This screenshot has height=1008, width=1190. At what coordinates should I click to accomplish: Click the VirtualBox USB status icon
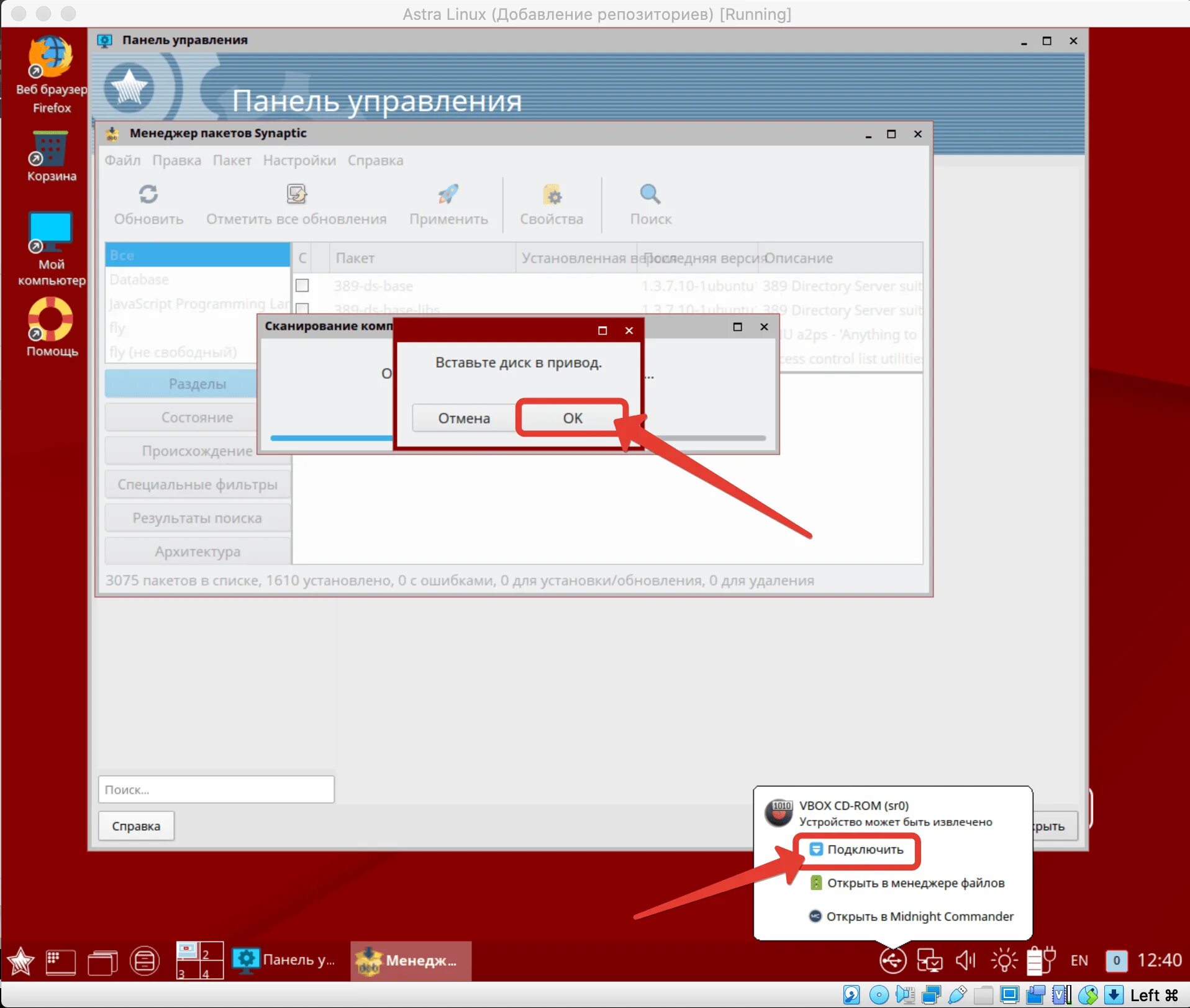(x=958, y=995)
